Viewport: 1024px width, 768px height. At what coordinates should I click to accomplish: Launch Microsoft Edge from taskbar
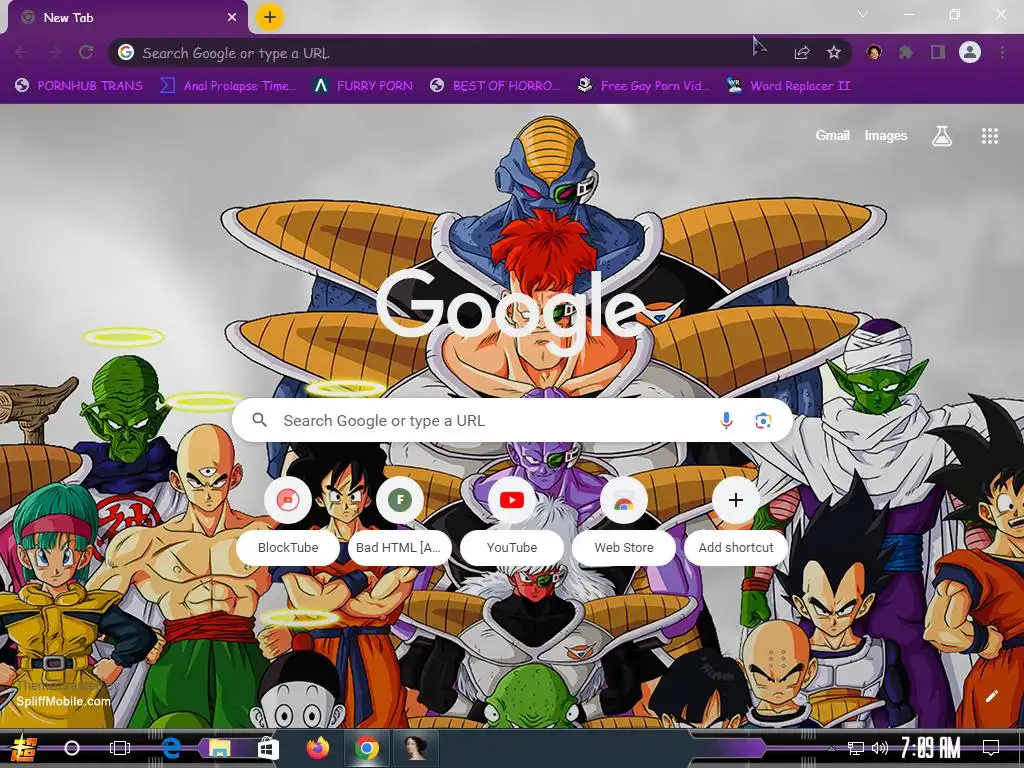(171, 748)
